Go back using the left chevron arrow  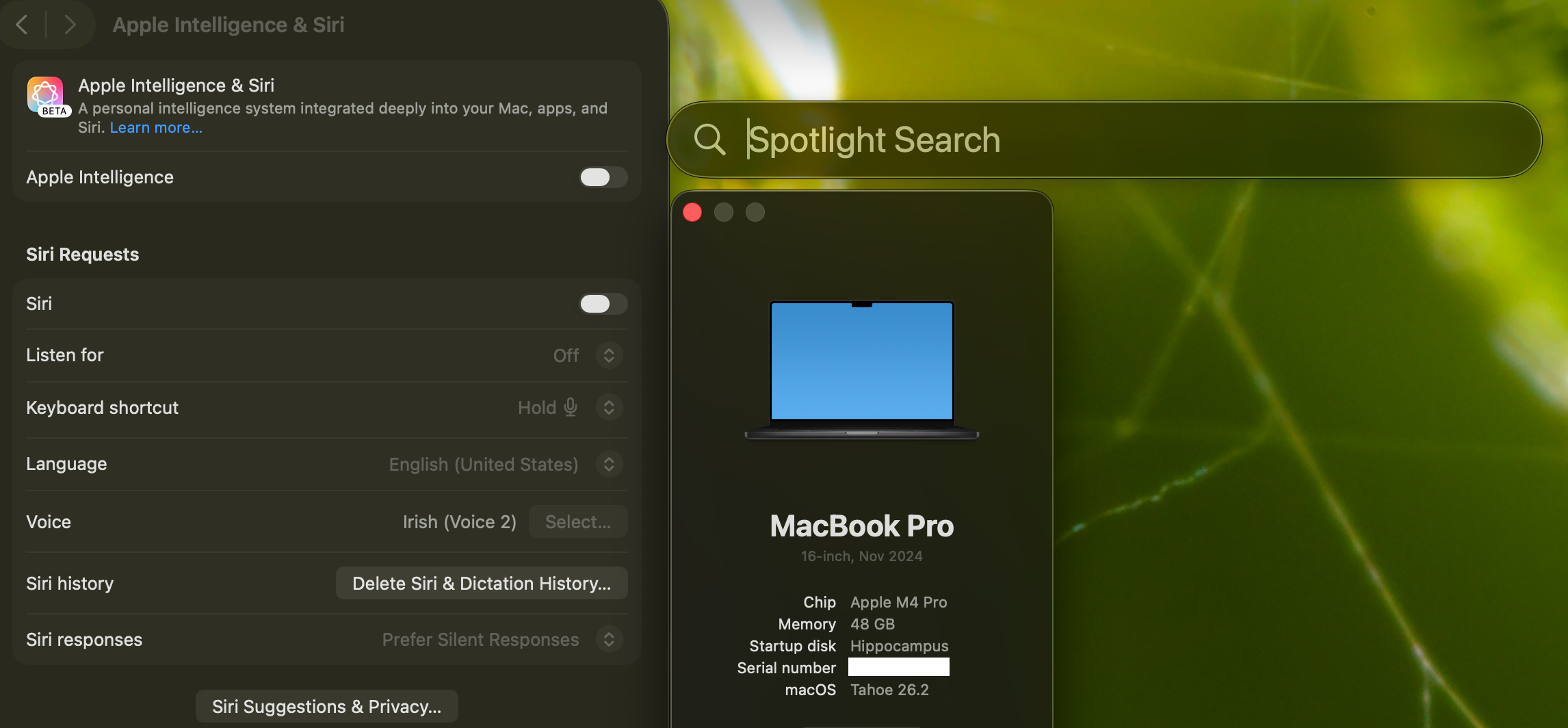click(22, 25)
